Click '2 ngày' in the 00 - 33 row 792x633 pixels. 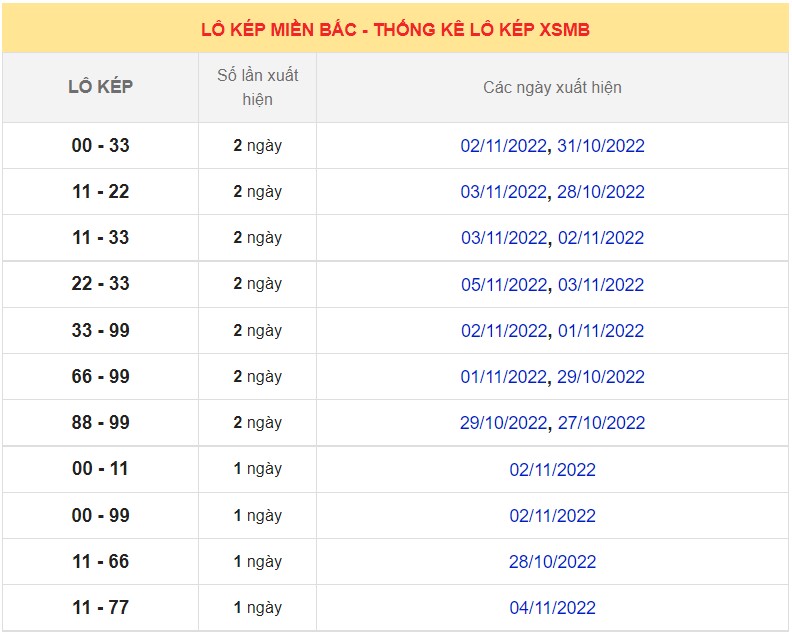[x=258, y=146]
